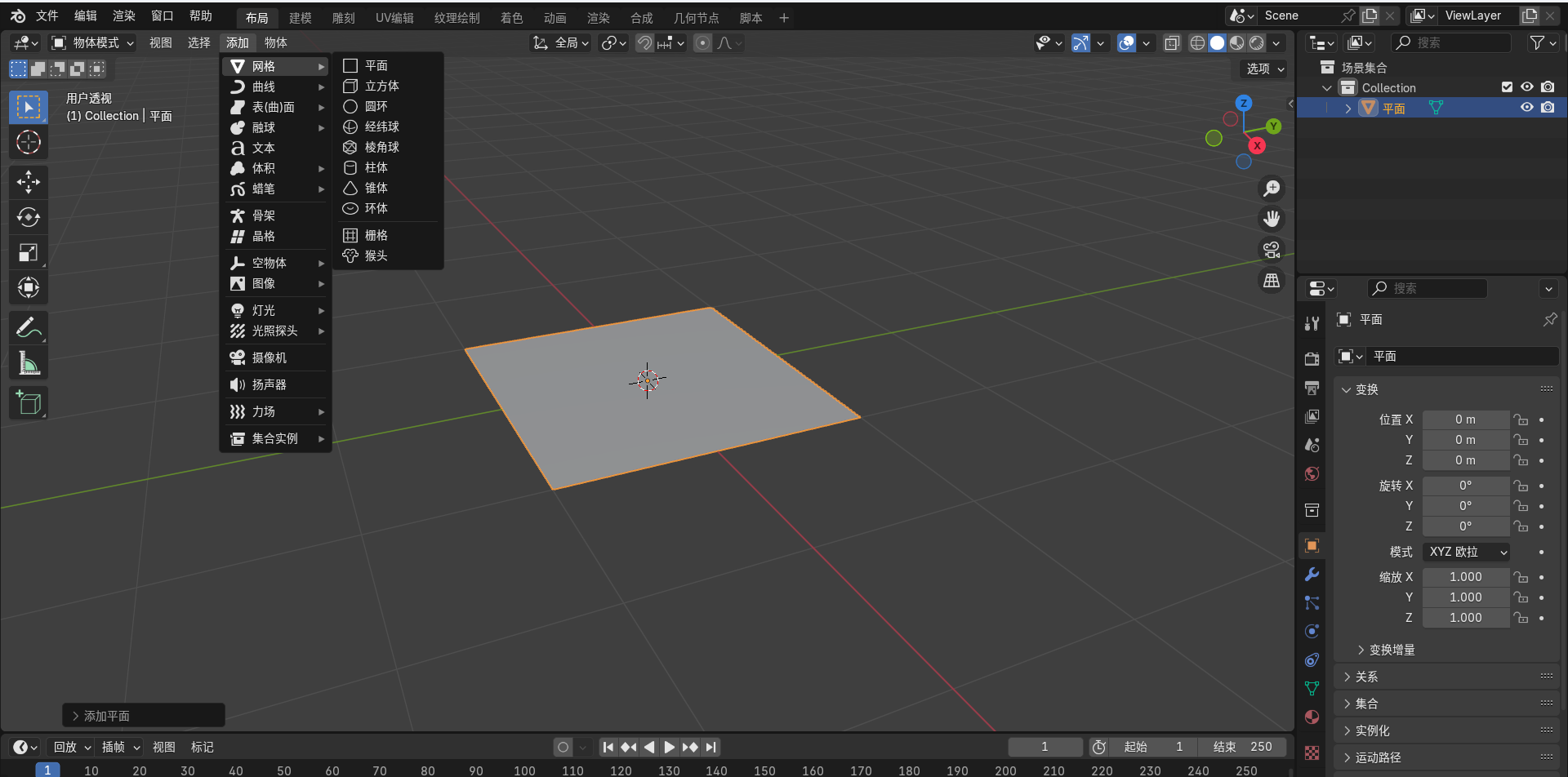The image size is (1568, 777).
Task: Add 猴头 from mesh submenu
Action: point(388,255)
